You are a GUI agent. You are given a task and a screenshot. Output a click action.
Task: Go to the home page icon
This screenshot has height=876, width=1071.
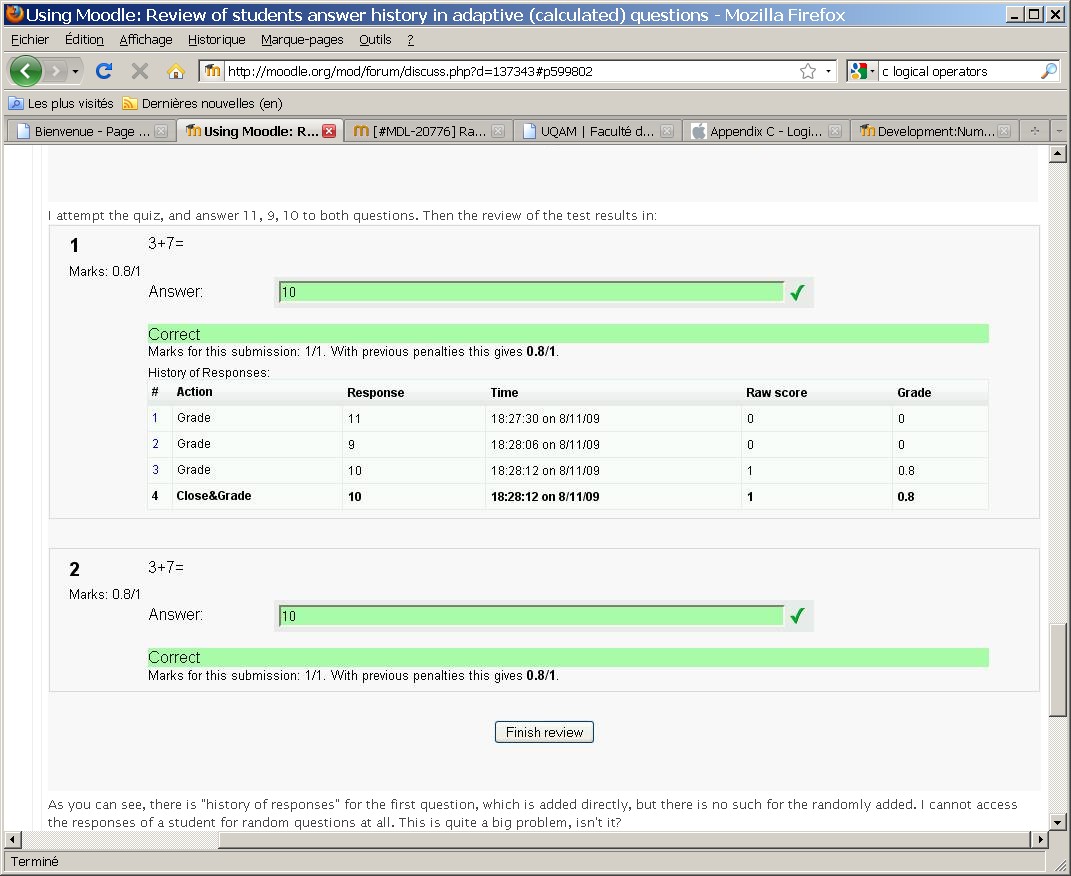coord(176,71)
